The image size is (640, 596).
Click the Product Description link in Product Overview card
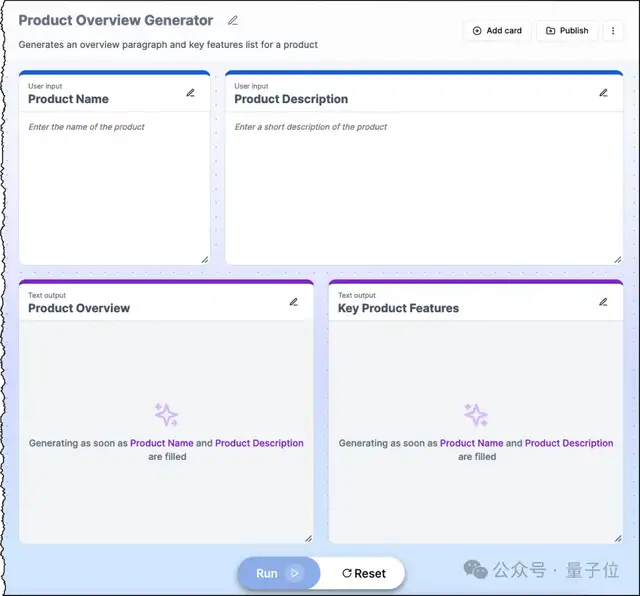click(x=259, y=443)
